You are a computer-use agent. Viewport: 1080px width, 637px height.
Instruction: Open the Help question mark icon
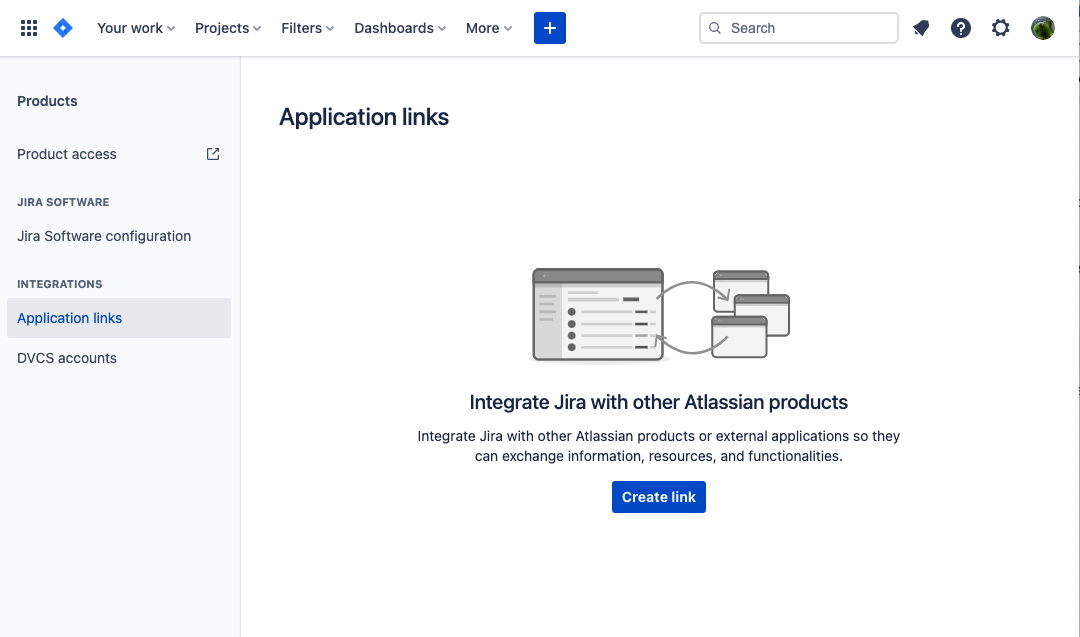pyautogui.click(x=961, y=27)
